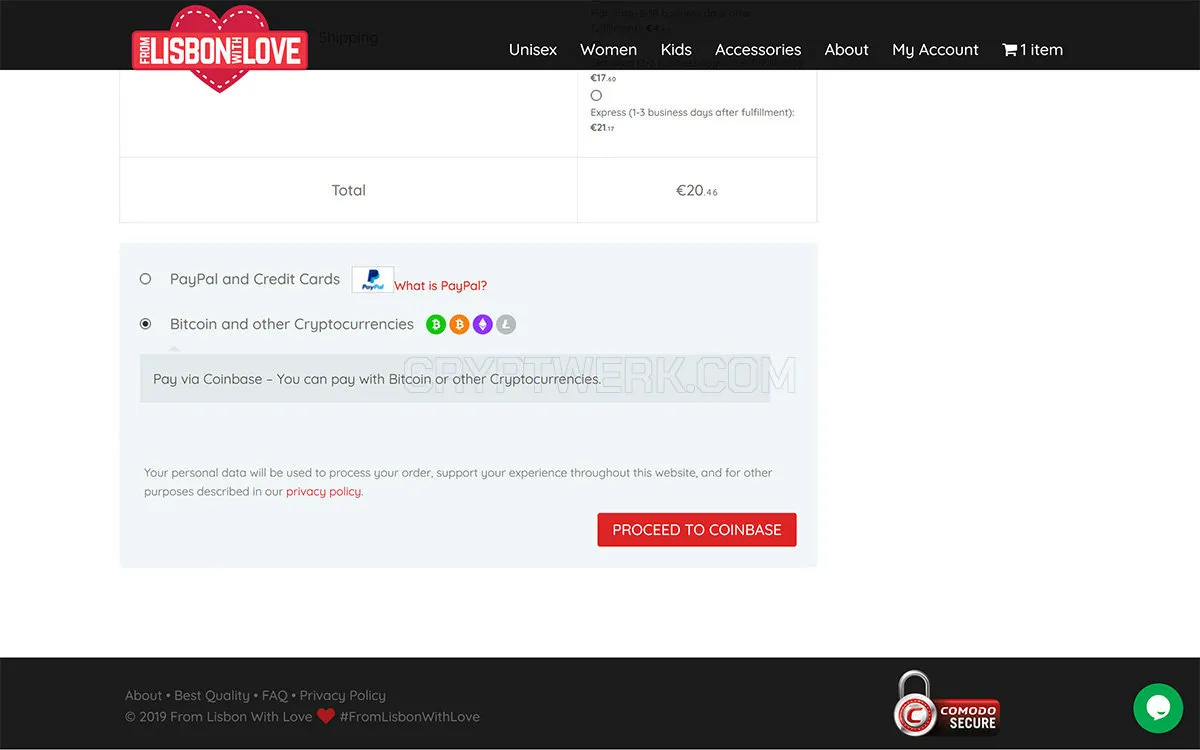Viewport: 1200px width, 750px height.
Task: Open the Best Quality footer link
Action: pos(212,695)
